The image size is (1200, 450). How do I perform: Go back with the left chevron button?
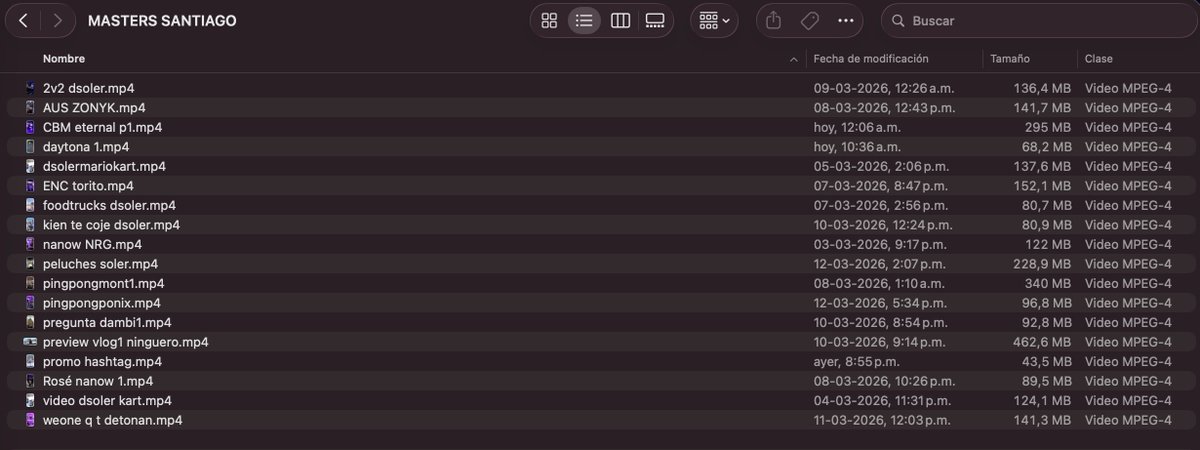[24, 20]
